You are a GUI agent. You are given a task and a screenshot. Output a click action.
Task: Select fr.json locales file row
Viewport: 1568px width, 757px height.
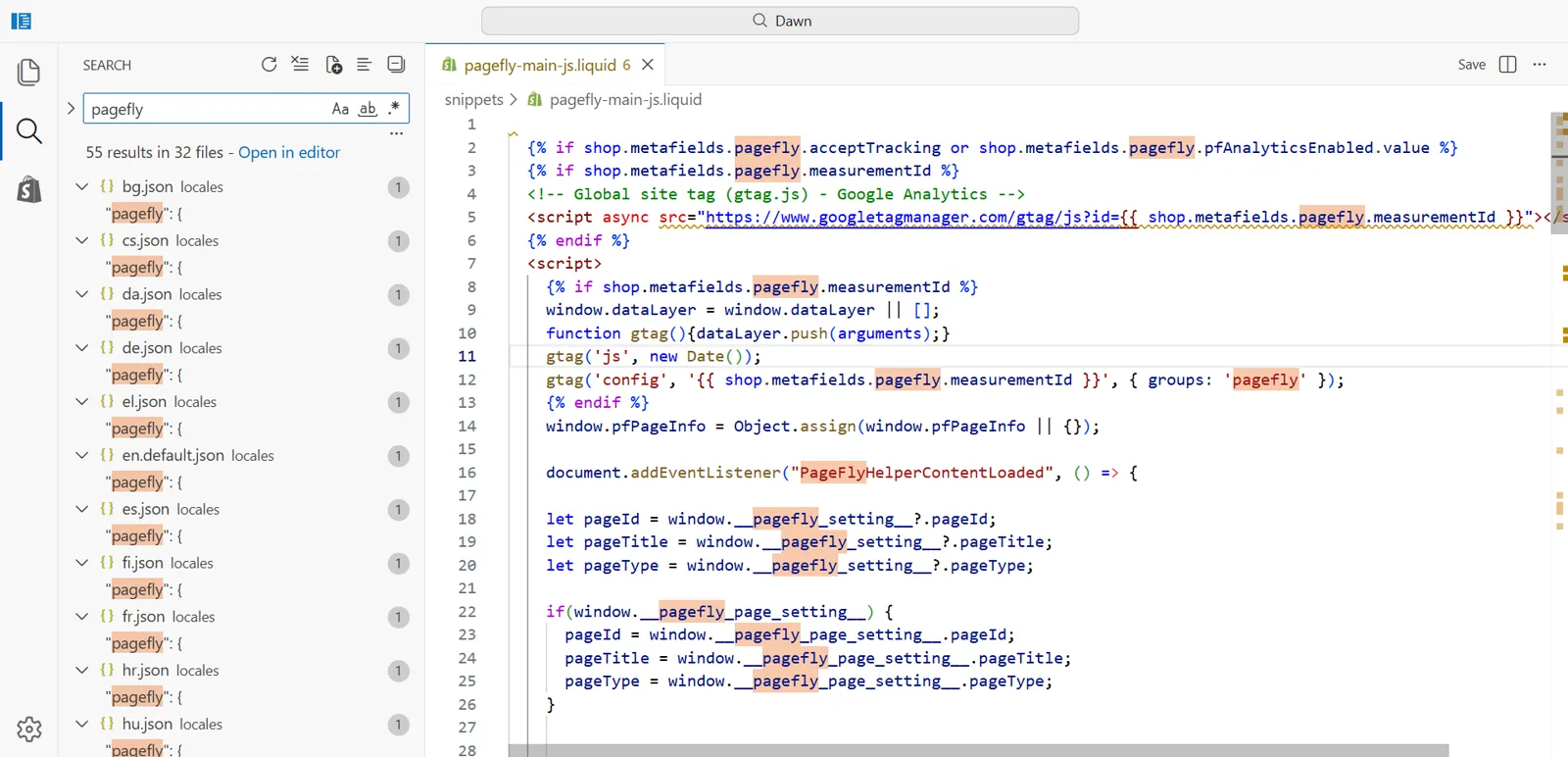tap(242, 617)
